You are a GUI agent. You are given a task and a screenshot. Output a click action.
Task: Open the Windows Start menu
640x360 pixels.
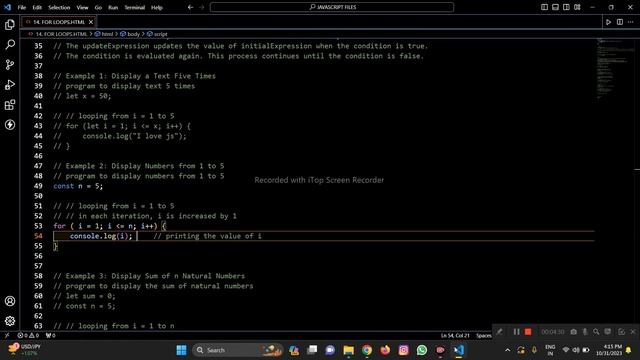click(x=182, y=350)
